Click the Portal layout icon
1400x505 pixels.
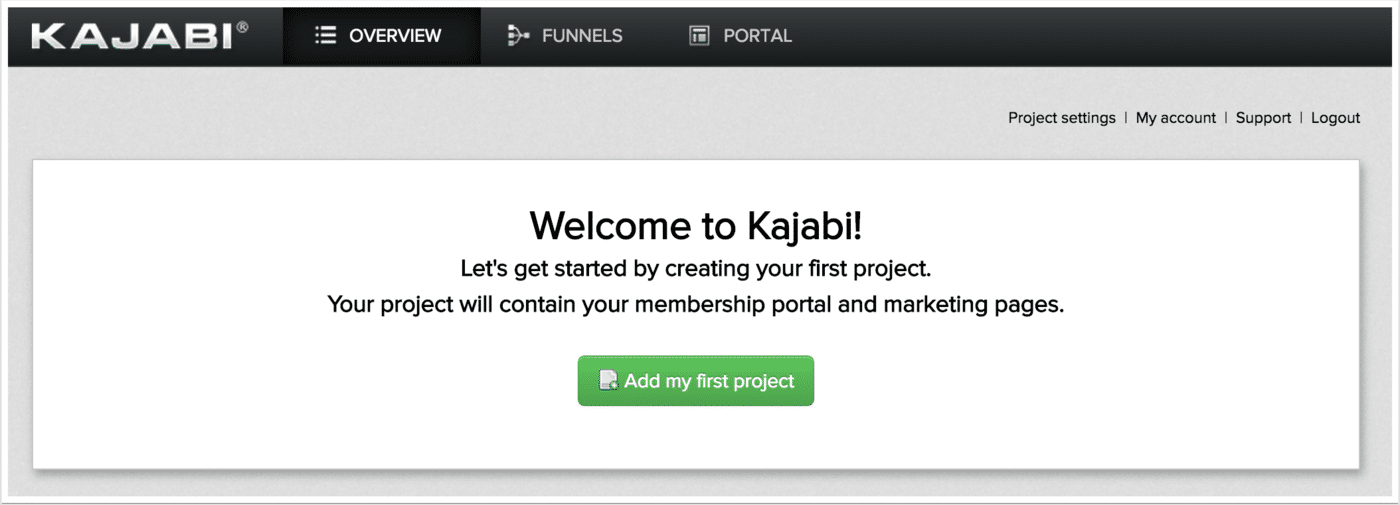tap(699, 36)
